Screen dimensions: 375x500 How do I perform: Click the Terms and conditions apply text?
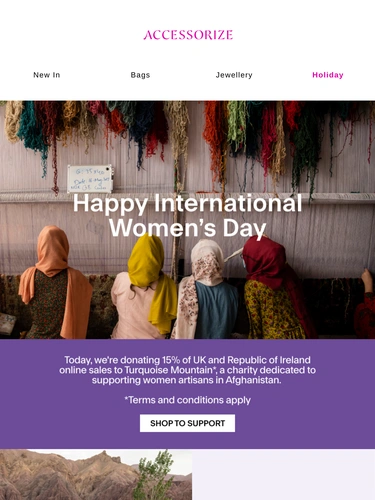pyautogui.click(x=187, y=400)
